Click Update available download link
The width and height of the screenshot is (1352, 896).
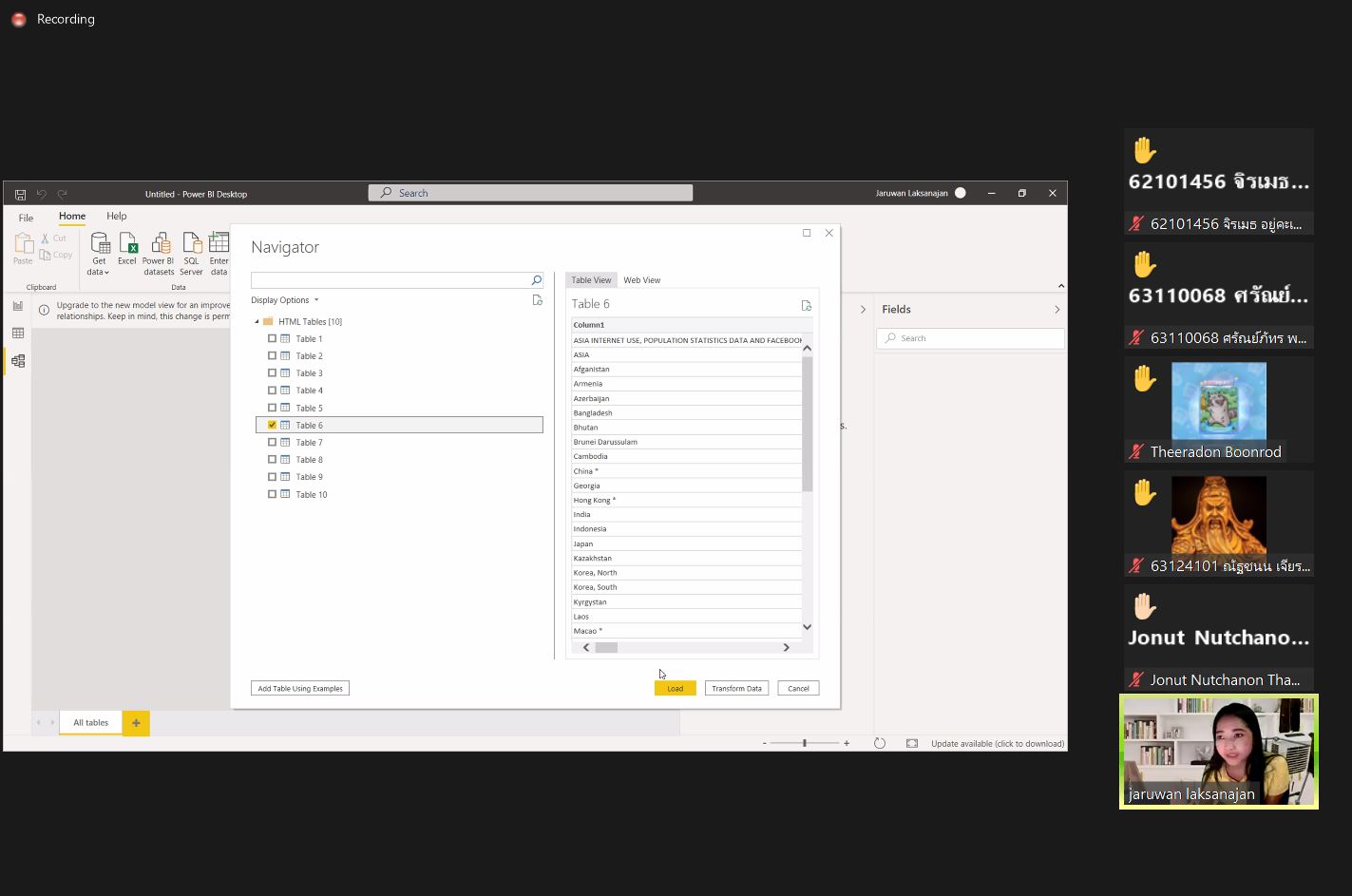pyautogui.click(x=998, y=744)
